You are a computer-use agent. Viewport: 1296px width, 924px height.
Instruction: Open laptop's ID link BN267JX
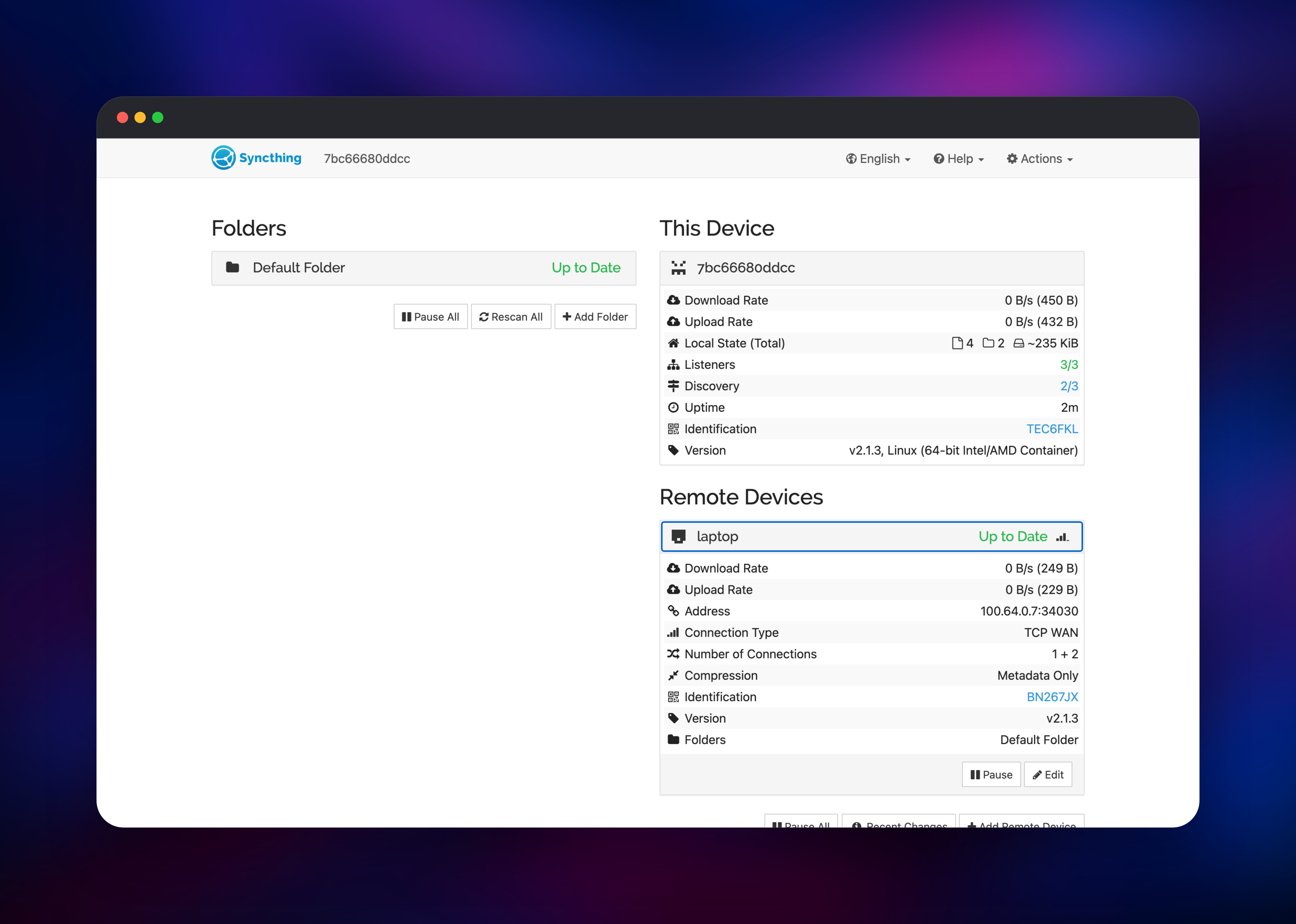coord(1052,697)
